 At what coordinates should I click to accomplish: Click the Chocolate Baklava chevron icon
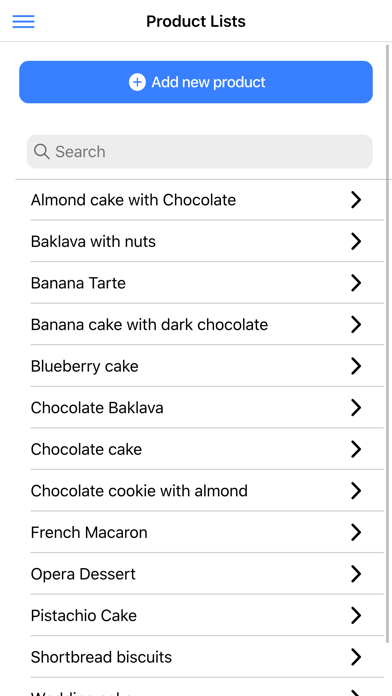tap(356, 407)
